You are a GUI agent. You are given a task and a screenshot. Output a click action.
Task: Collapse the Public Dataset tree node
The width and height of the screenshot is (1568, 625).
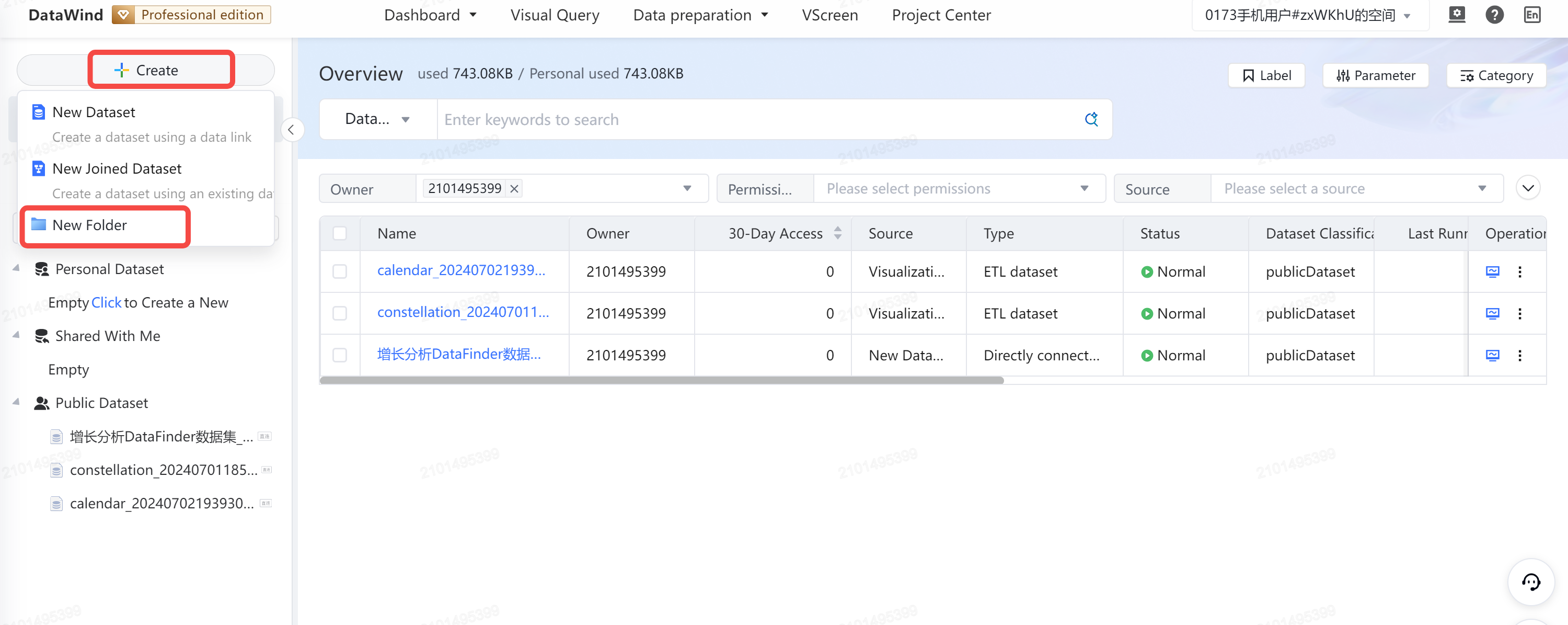pos(16,402)
